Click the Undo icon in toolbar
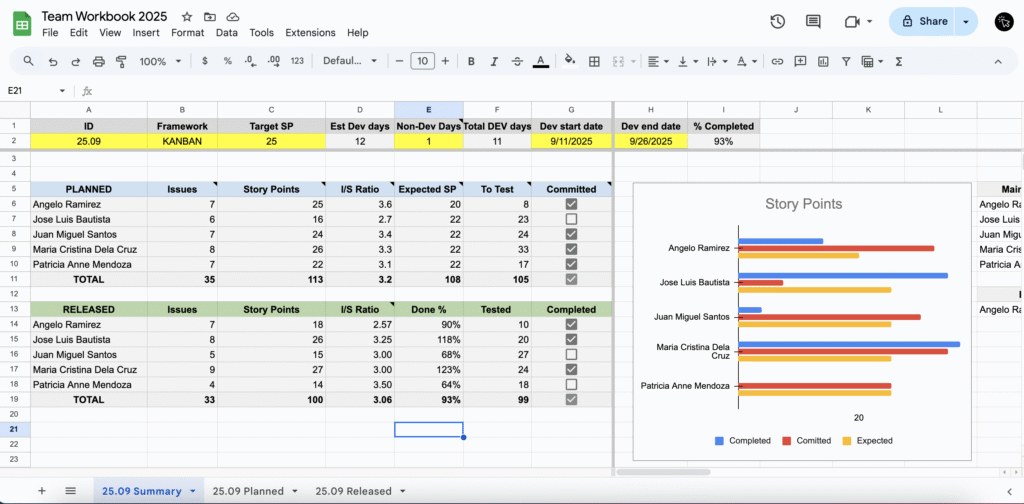The image size is (1024, 504). coord(52,61)
